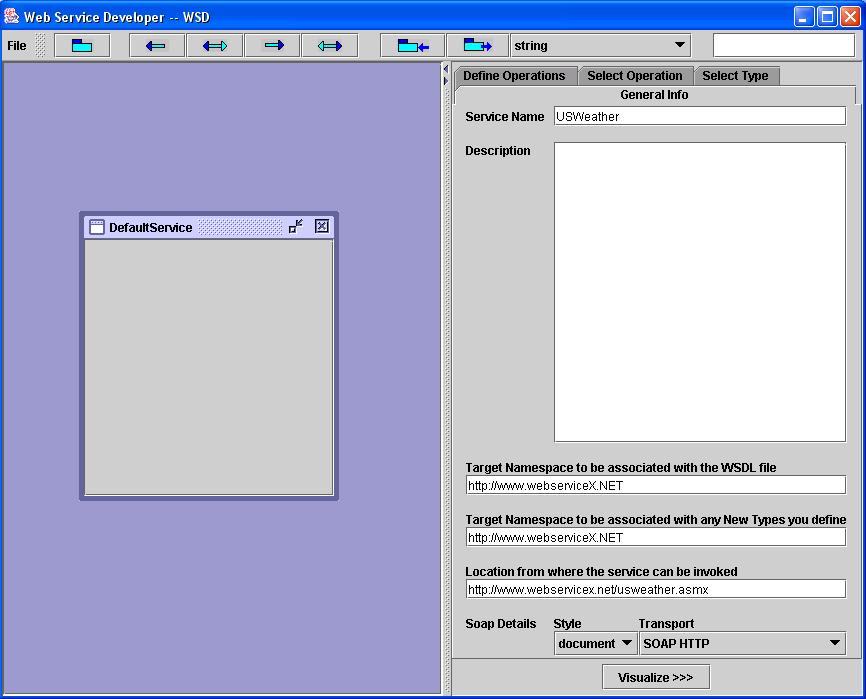Open the string type dropdown

click(x=600, y=45)
